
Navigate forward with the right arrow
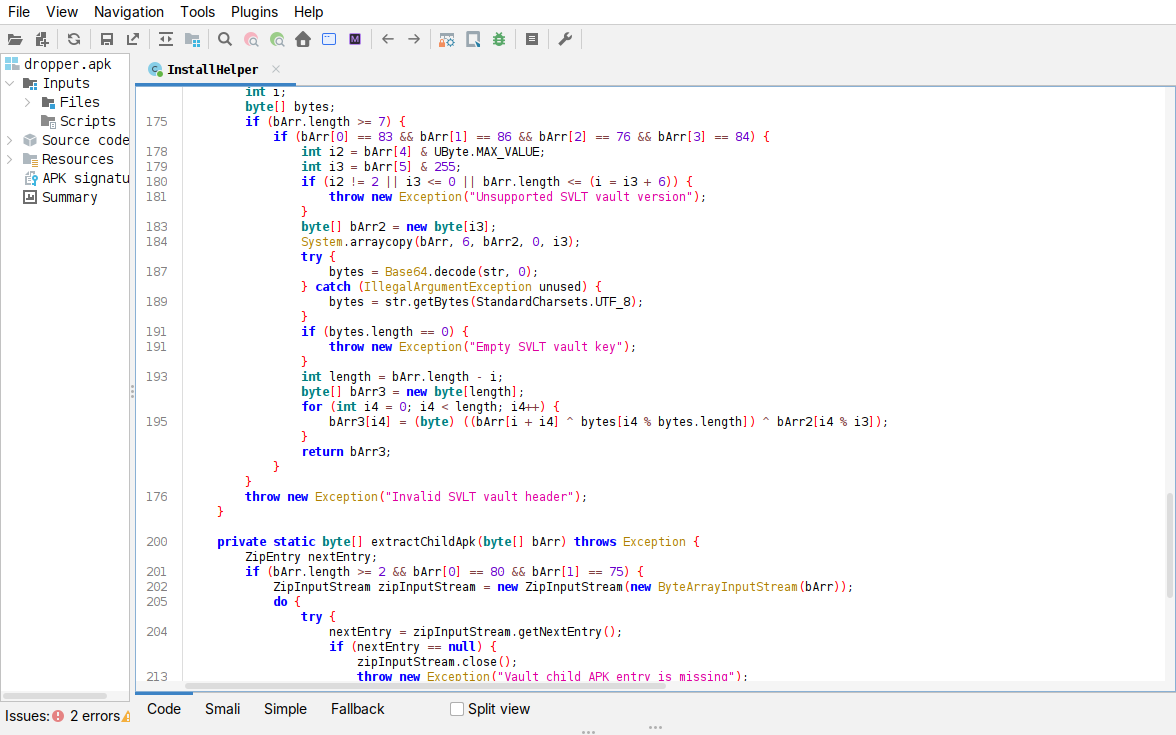[x=414, y=40]
